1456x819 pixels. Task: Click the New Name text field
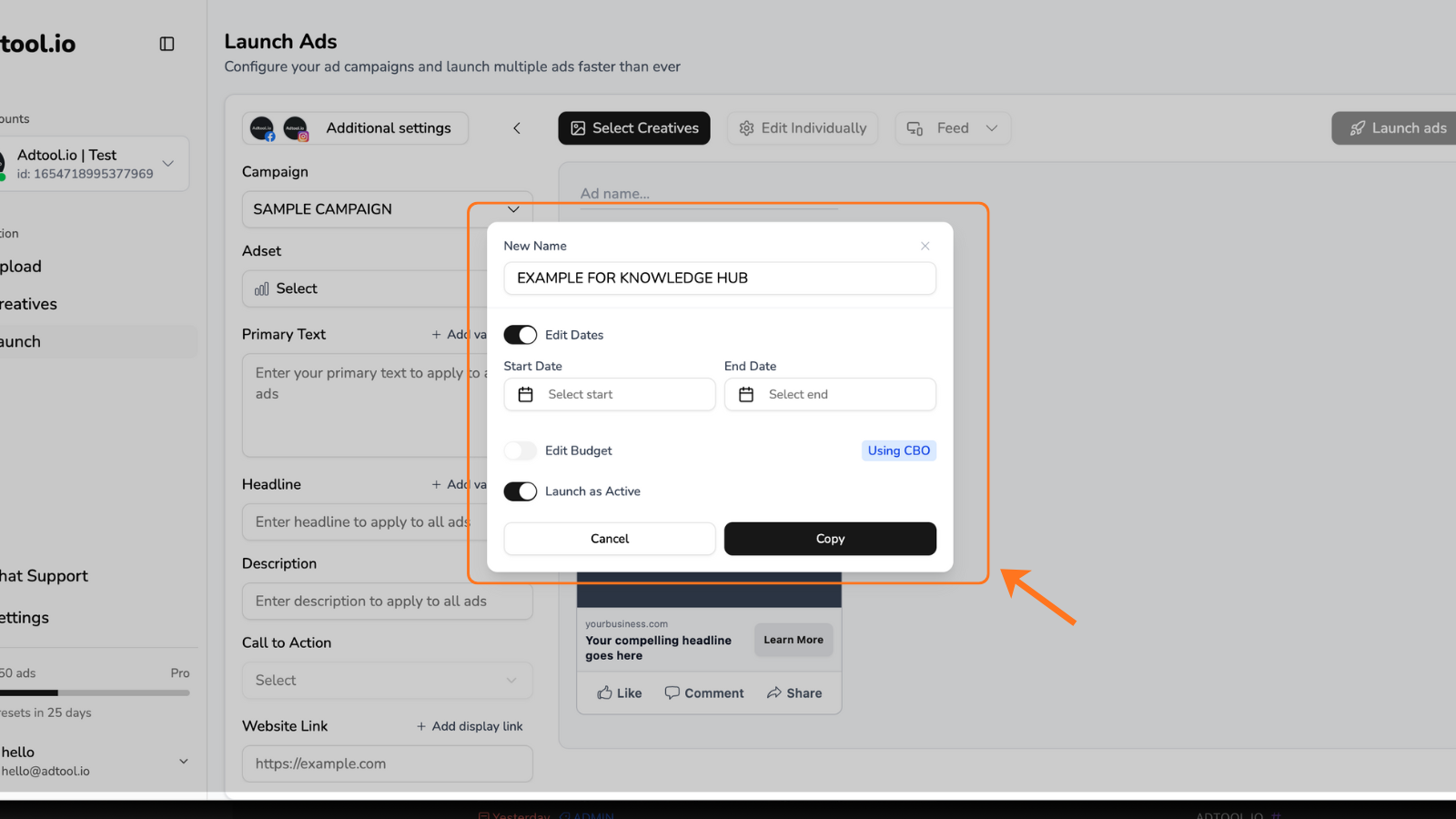(719, 278)
